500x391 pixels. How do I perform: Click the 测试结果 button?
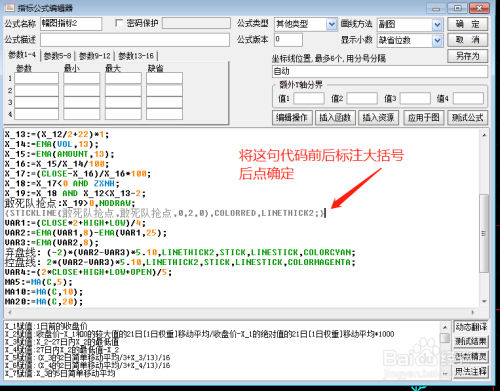(471, 341)
